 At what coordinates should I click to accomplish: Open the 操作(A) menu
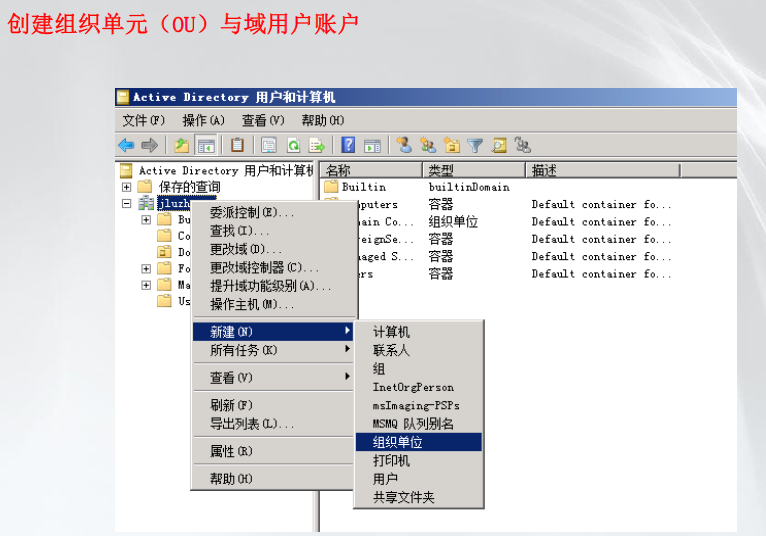[x=203, y=120]
